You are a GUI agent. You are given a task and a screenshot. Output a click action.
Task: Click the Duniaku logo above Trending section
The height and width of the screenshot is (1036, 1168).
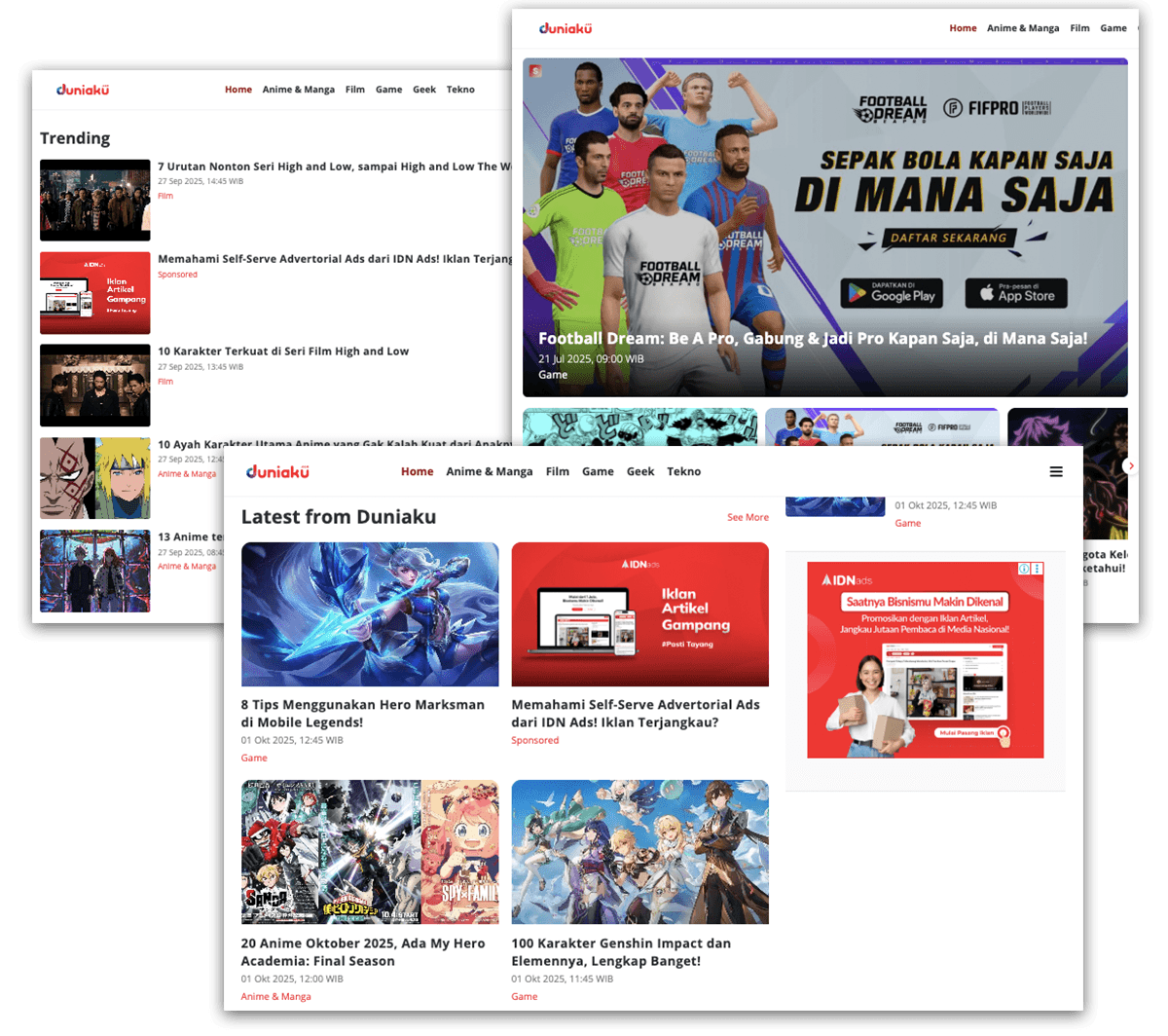[83, 90]
